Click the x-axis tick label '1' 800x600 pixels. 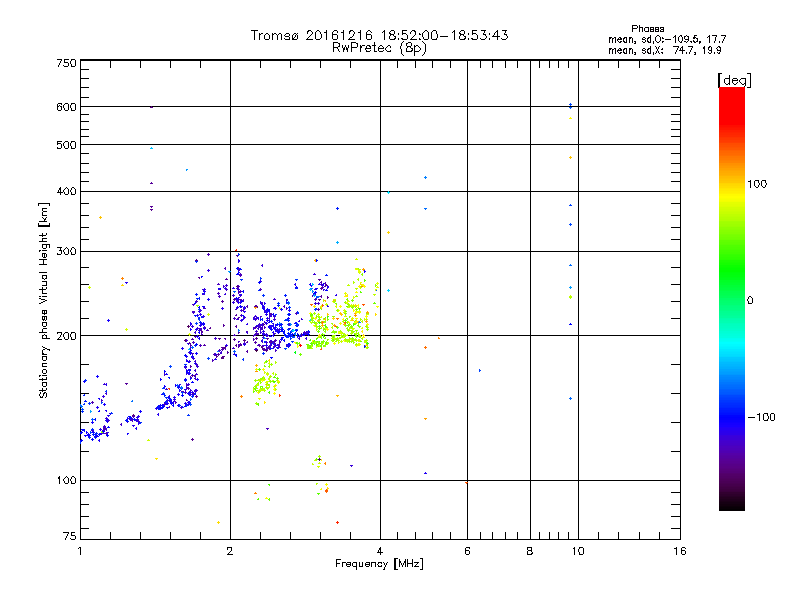pos(80,551)
